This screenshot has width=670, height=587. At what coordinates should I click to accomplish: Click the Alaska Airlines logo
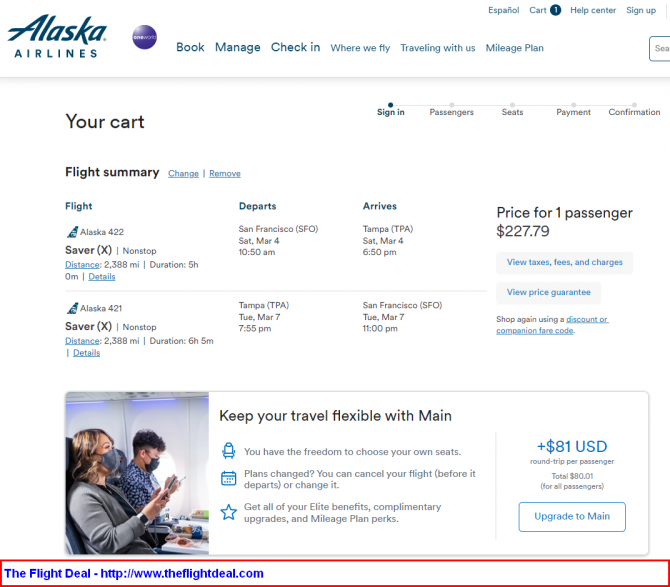(57, 36)
